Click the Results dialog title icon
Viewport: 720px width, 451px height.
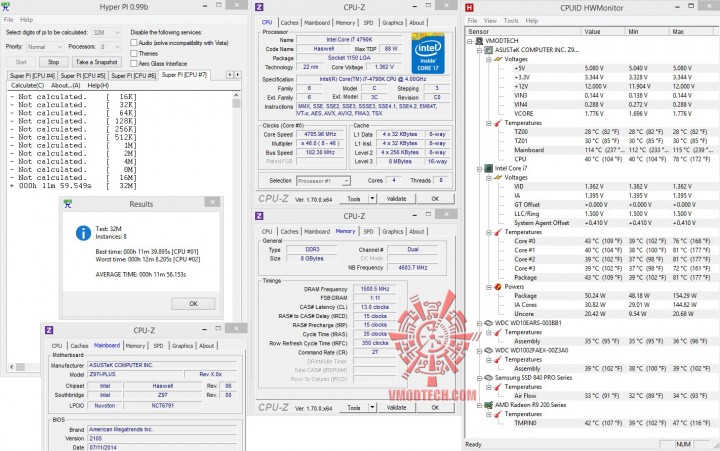click(x=68, y=204)
